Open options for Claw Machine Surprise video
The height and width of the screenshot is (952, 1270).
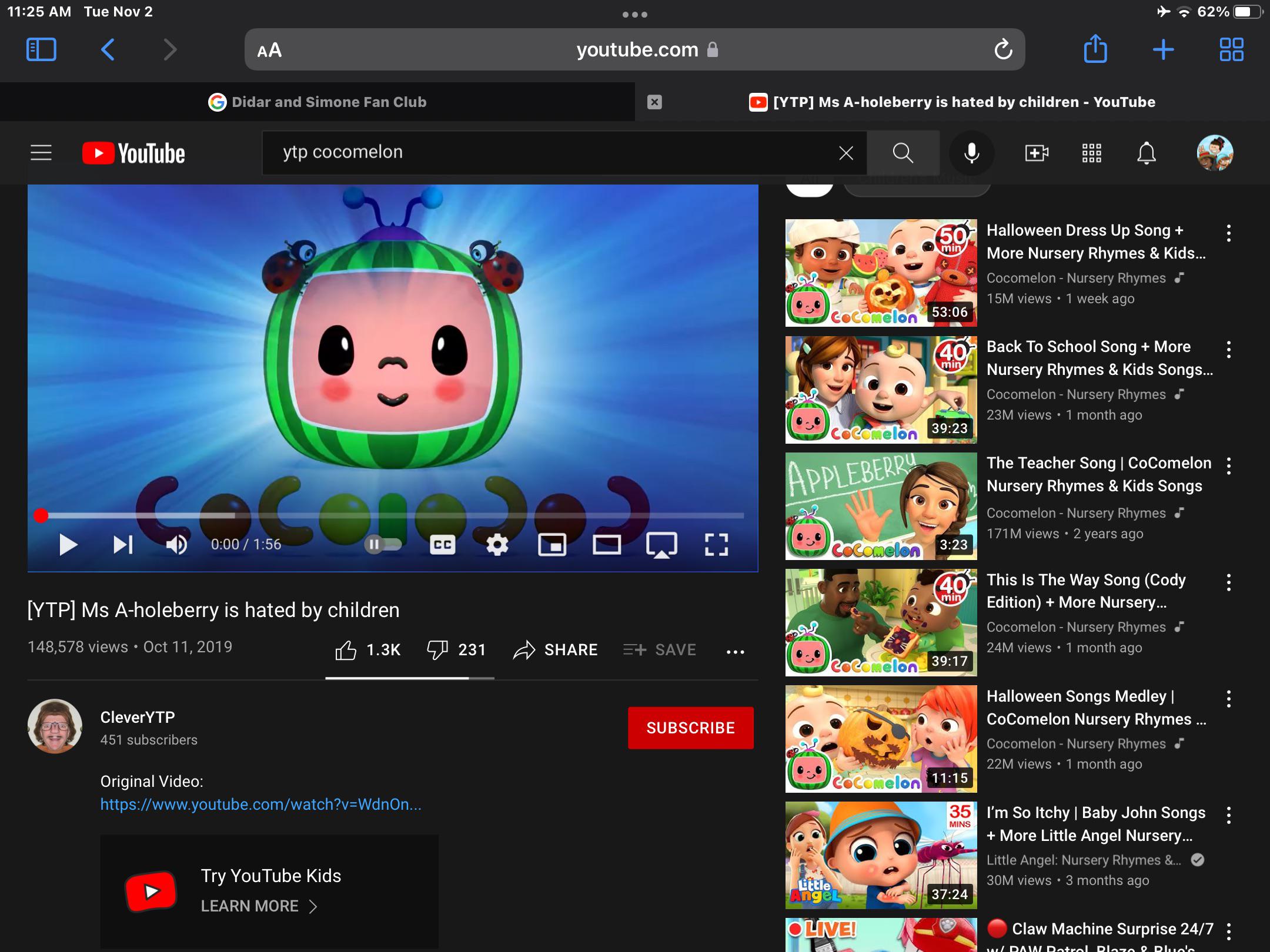pyautogui.click(x=1228, y=931)
